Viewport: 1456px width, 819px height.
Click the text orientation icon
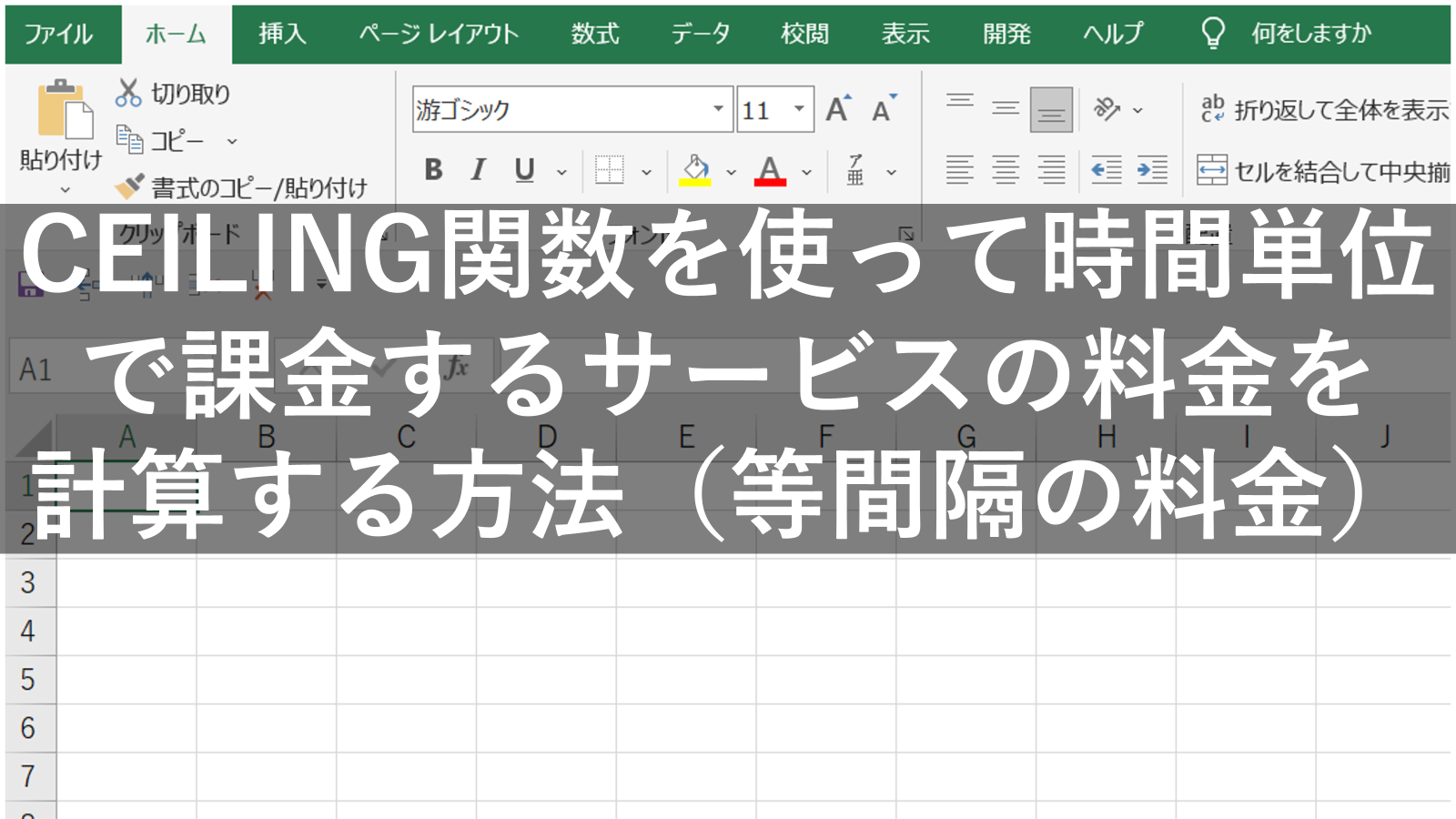pos(1107,109)
